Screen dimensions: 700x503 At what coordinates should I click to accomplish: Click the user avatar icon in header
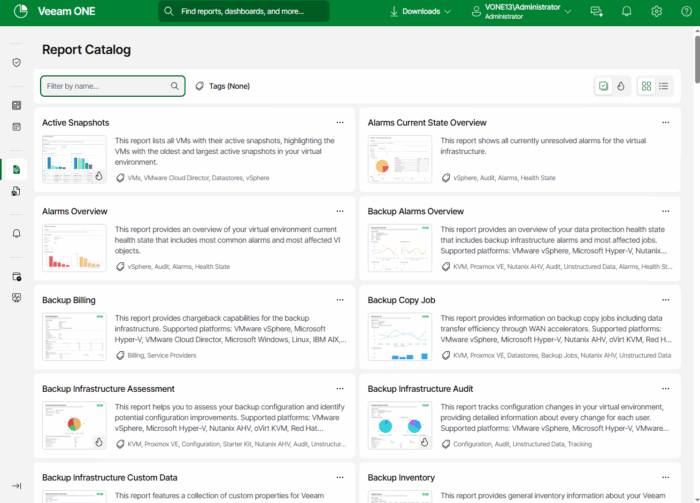point(476,11)
